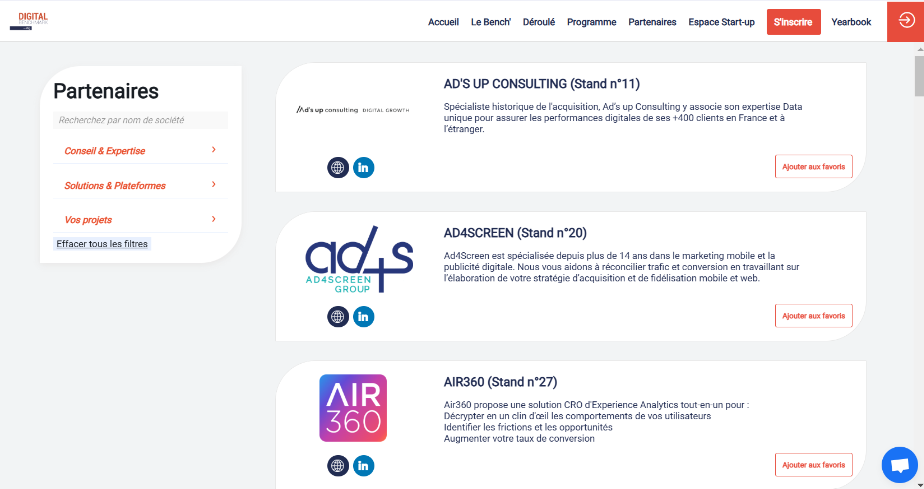Click the S'inscrire button
Screen dimensions: 924x489
coord(793,22)
